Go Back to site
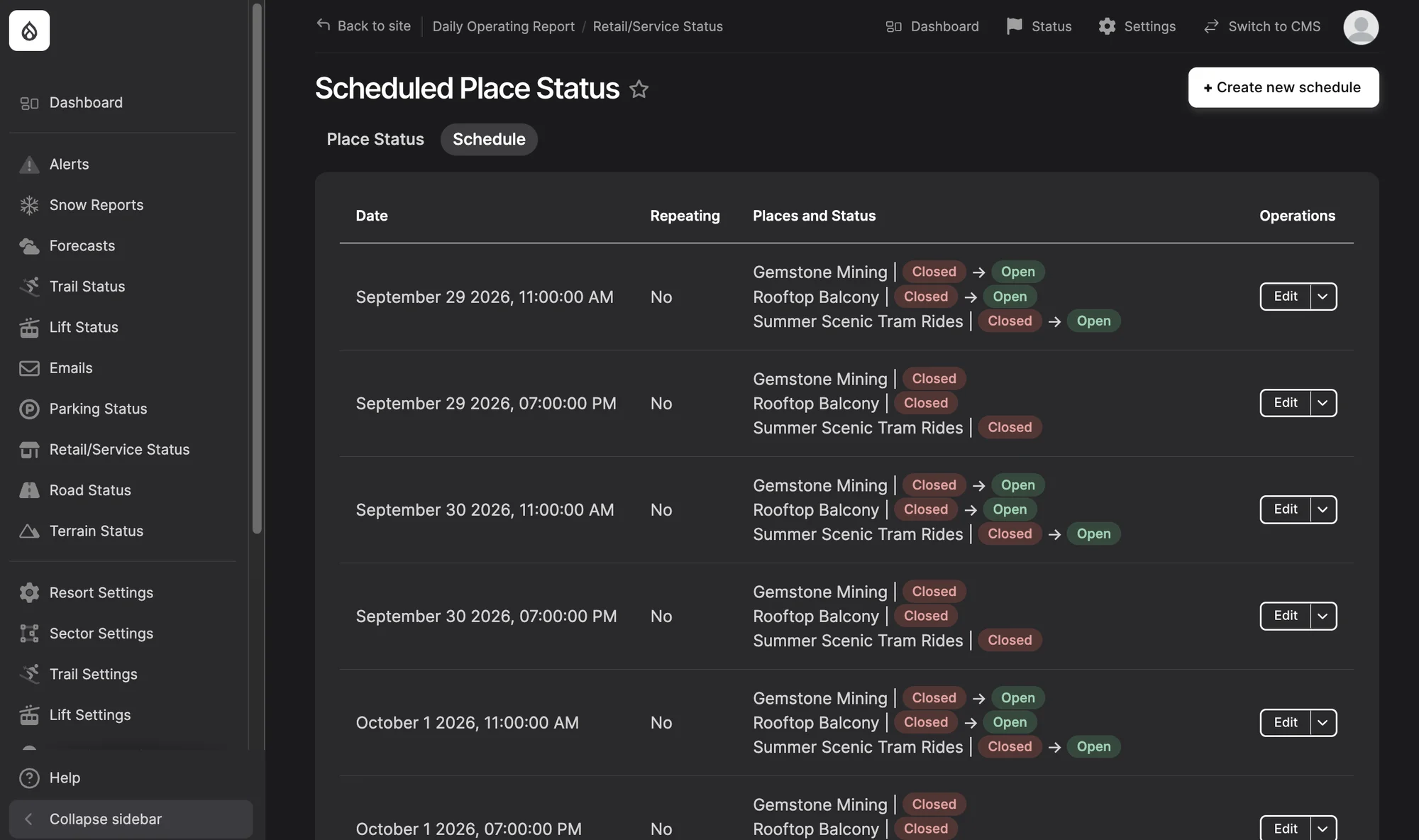Screen dimensions: 1419x840 363,26
